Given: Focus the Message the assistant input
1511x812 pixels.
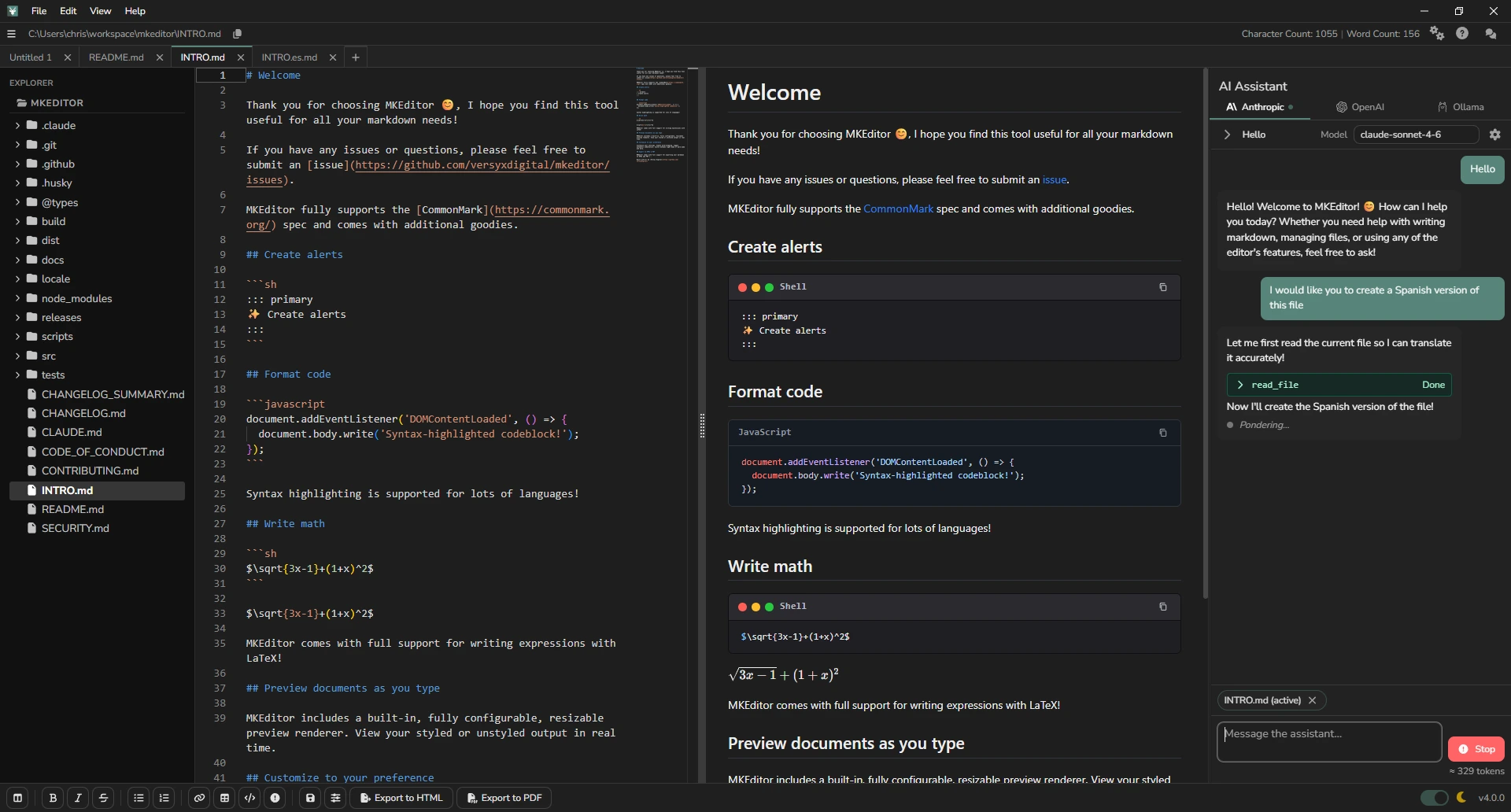Looking at the screenshot, I should pyautogui.click(x=1329, y=742).
